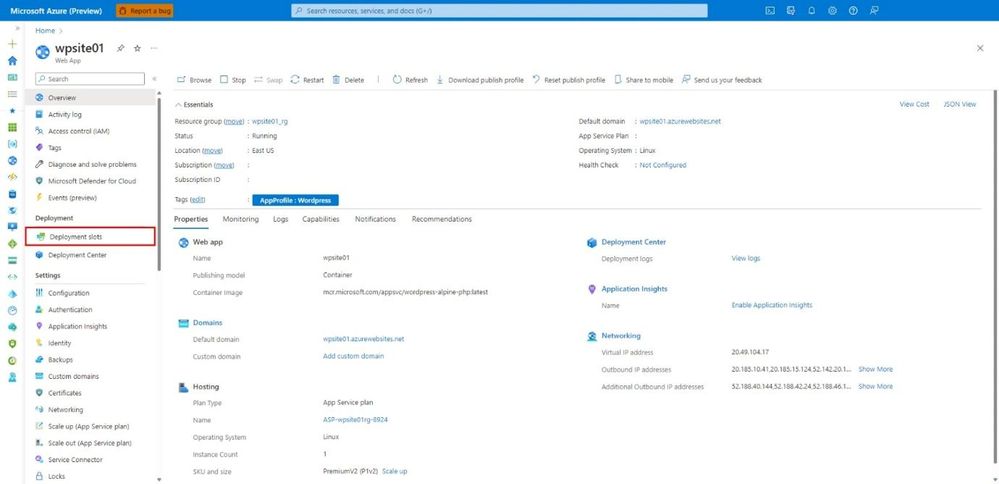Reset publish profile
Screen dimensions: 999x484
click(568, 80)
